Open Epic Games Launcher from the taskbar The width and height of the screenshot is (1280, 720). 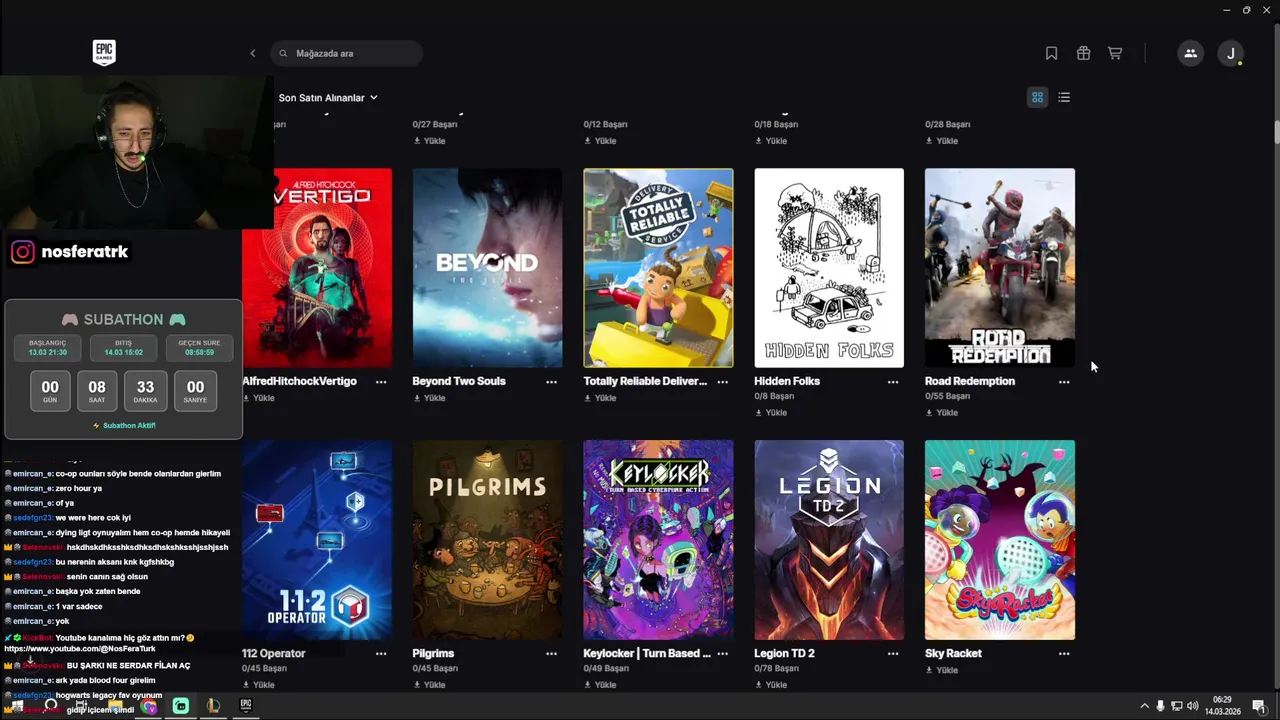point(245,705)
